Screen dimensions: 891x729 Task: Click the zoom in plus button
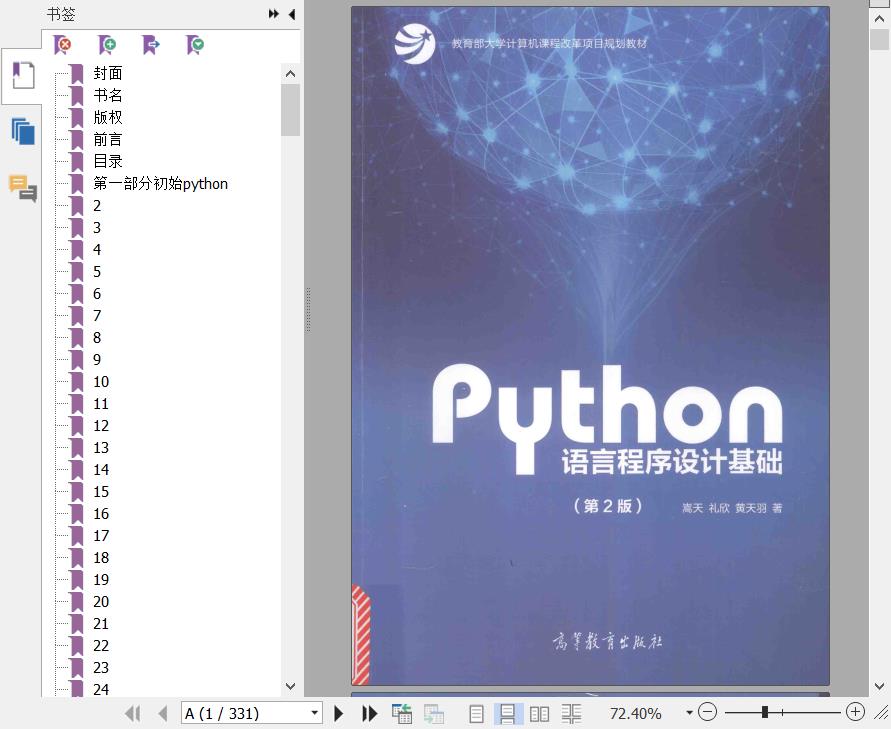855,712
